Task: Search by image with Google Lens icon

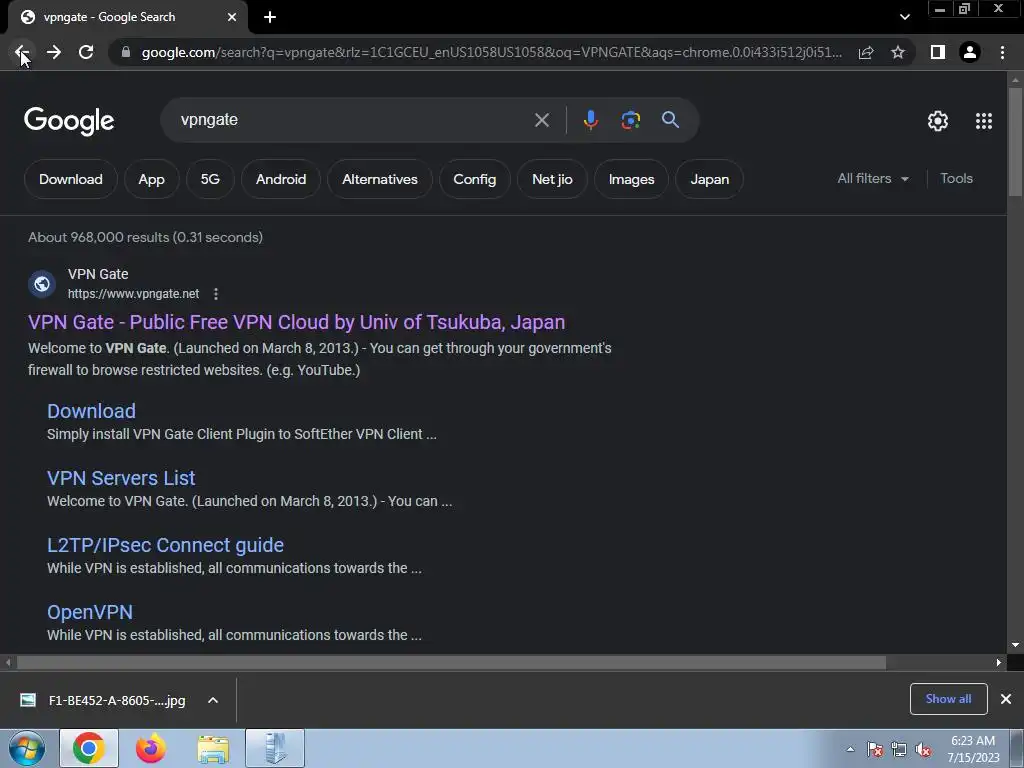Action: (630, 120)
